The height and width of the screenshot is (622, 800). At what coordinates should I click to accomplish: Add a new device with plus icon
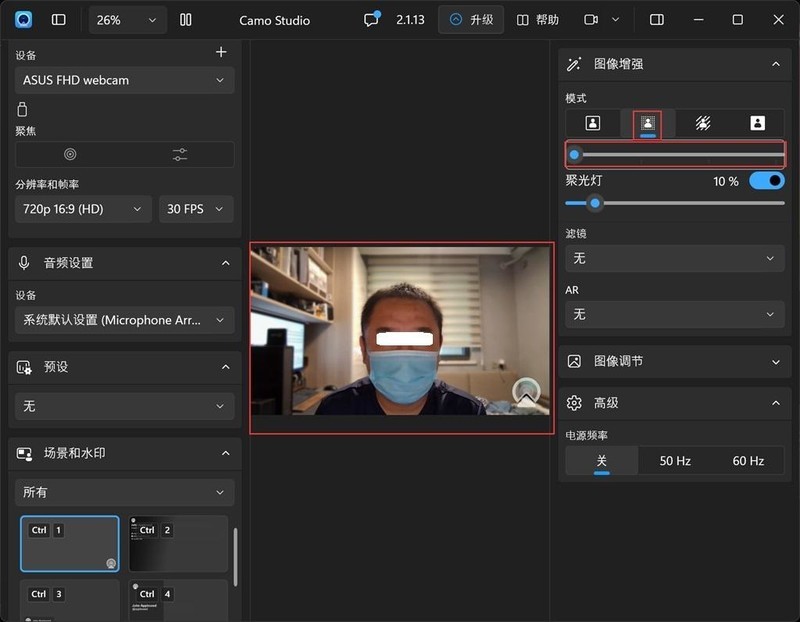pyautogui.click(x=221, y=52)
